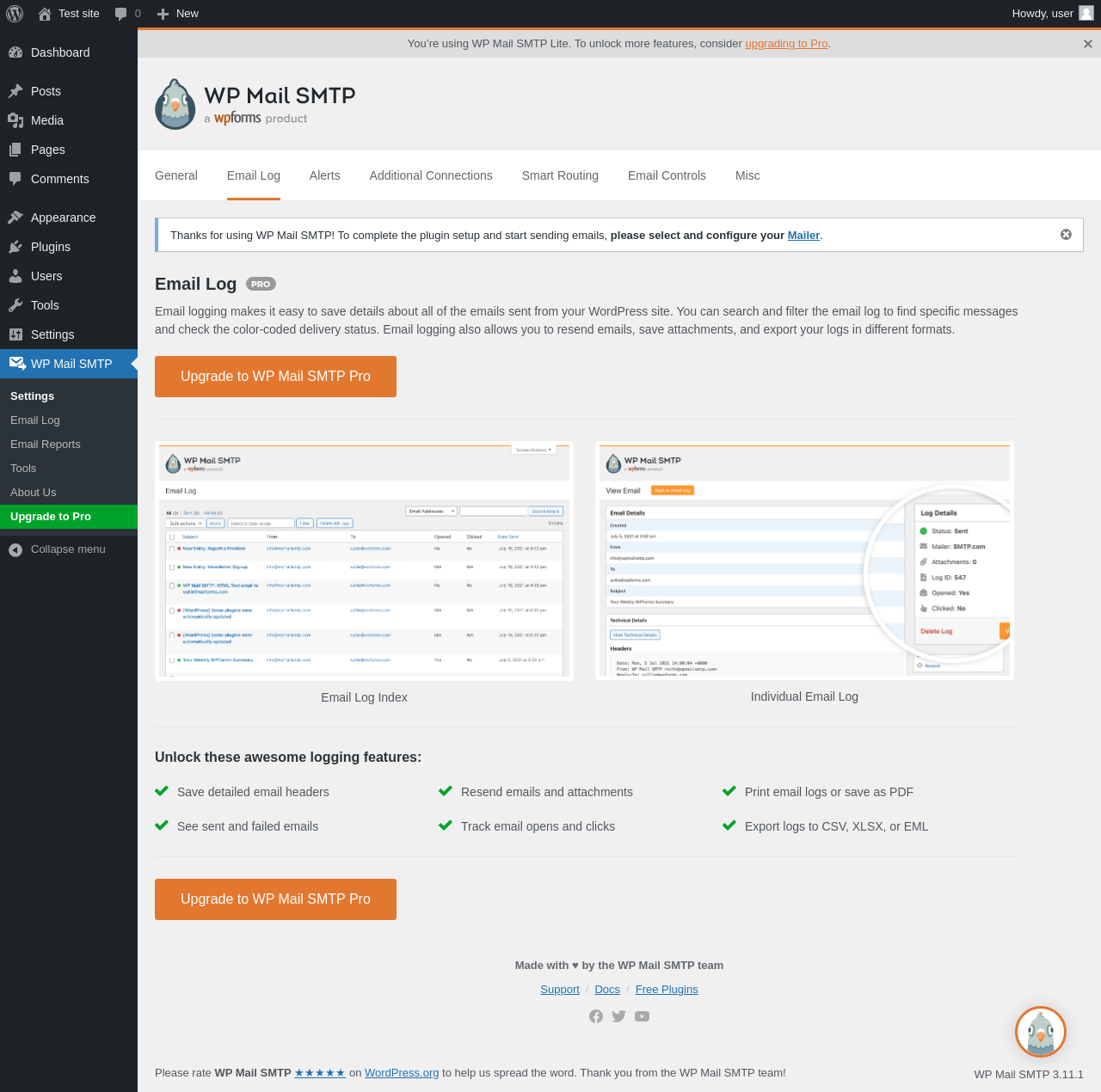Open the Smart Routing tab

[x=560, y=175]
